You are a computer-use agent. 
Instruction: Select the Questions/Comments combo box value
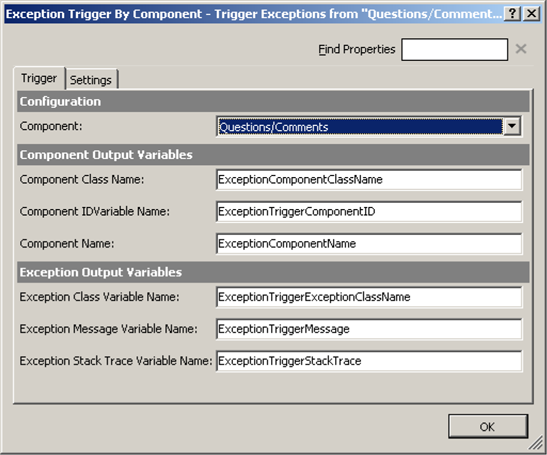click(x=360, y=127)
